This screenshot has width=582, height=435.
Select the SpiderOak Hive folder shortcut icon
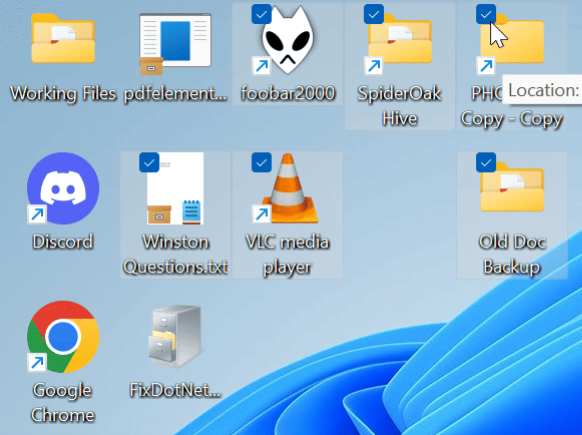(400, 39)
